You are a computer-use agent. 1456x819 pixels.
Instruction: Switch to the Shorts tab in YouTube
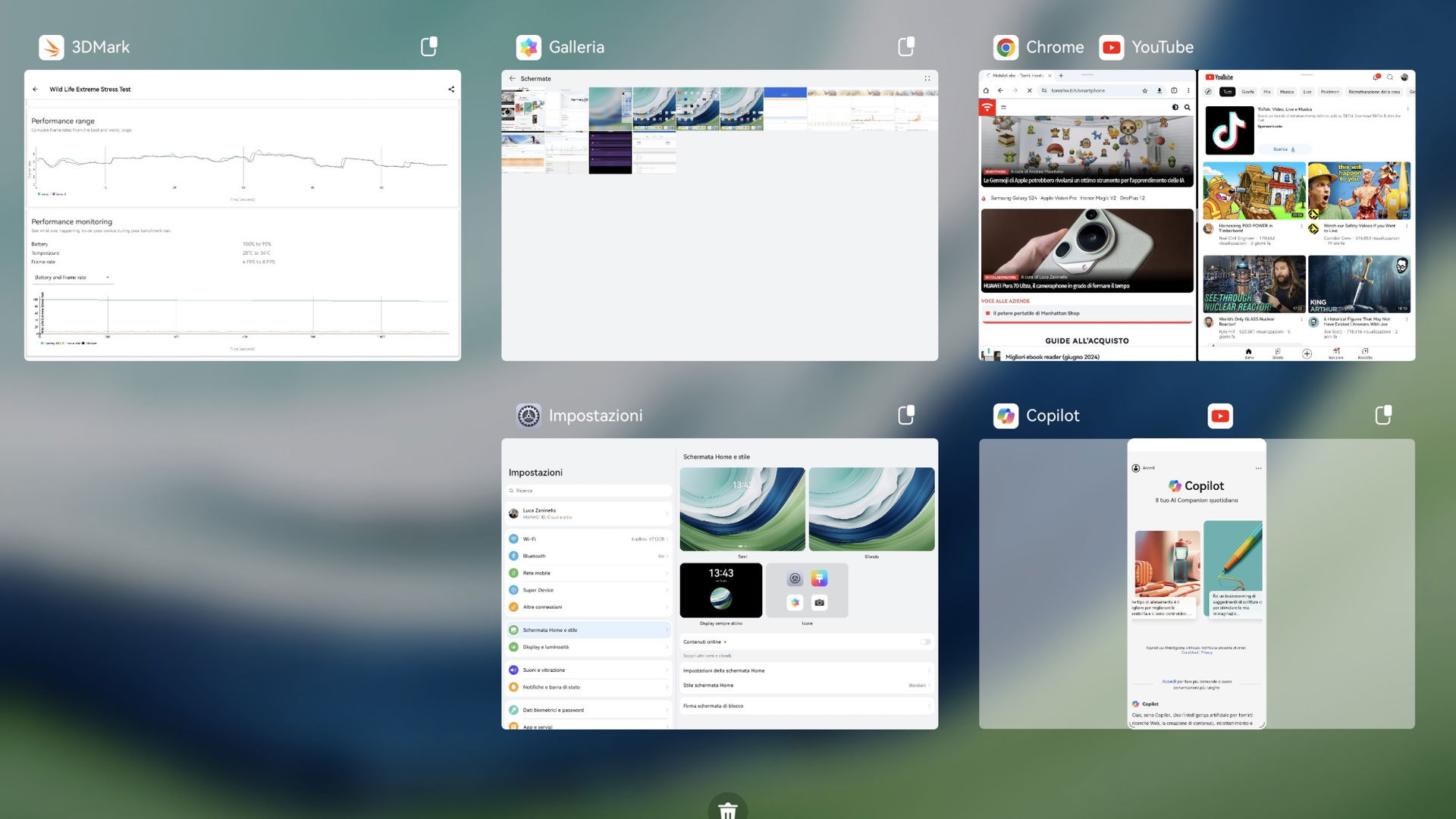tap(1278, 353)
